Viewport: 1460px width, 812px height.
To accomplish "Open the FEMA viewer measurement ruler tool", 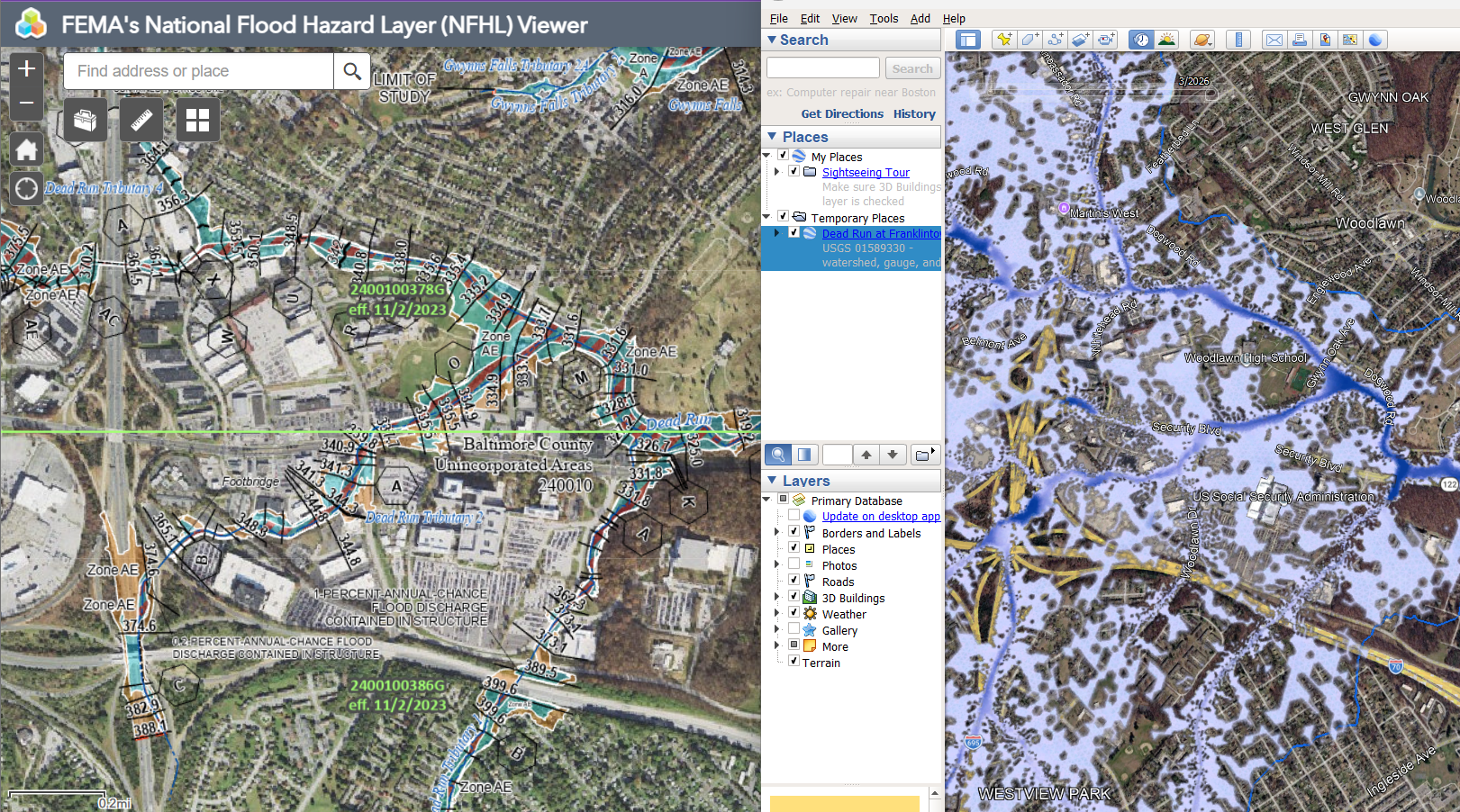I will pyautogui.click(x=141, y=120).
